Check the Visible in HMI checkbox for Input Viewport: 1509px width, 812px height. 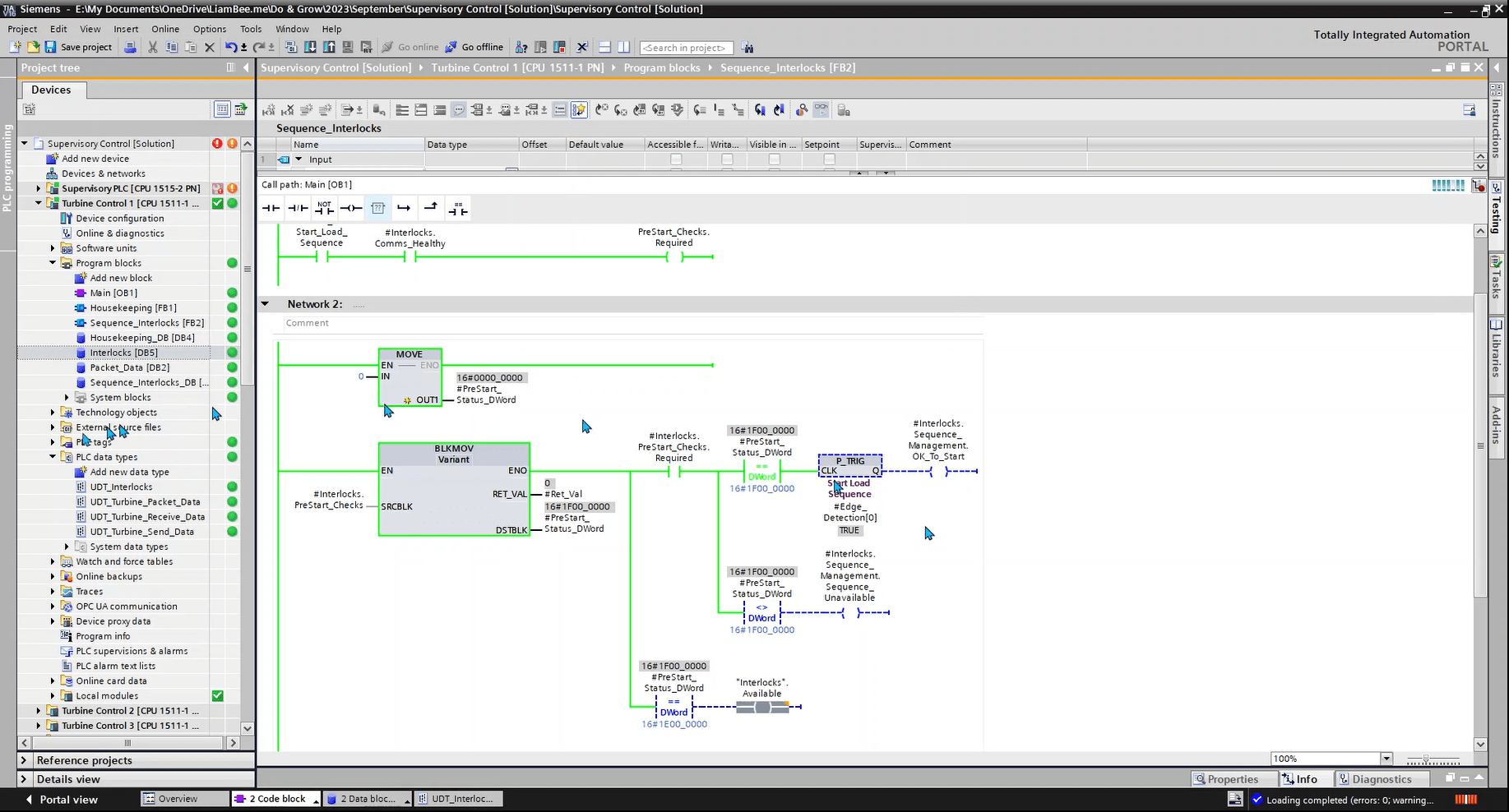[x=774, y=159]
